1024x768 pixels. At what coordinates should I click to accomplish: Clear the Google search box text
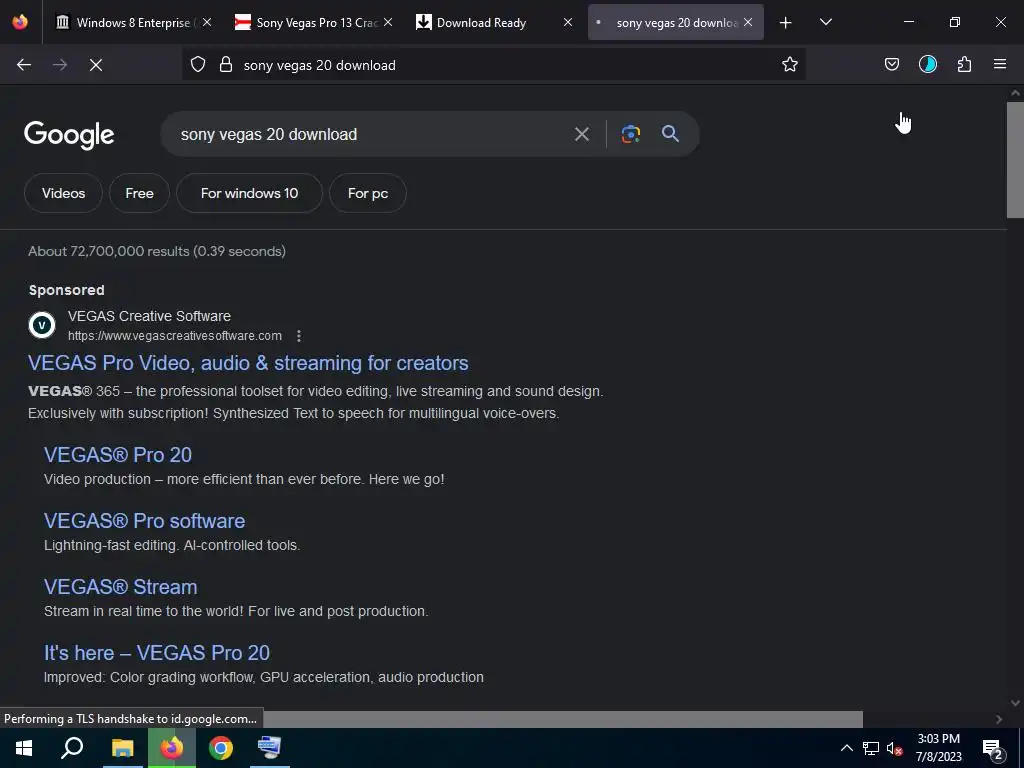click(x=581, y=135)
